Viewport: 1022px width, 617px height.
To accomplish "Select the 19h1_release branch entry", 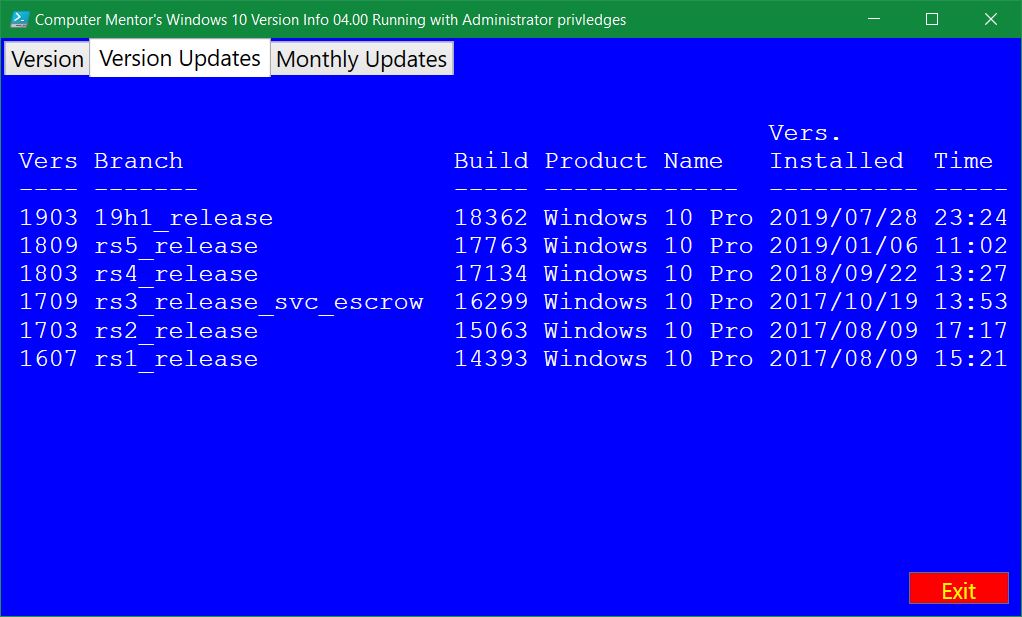I will (x=183, y=218).
